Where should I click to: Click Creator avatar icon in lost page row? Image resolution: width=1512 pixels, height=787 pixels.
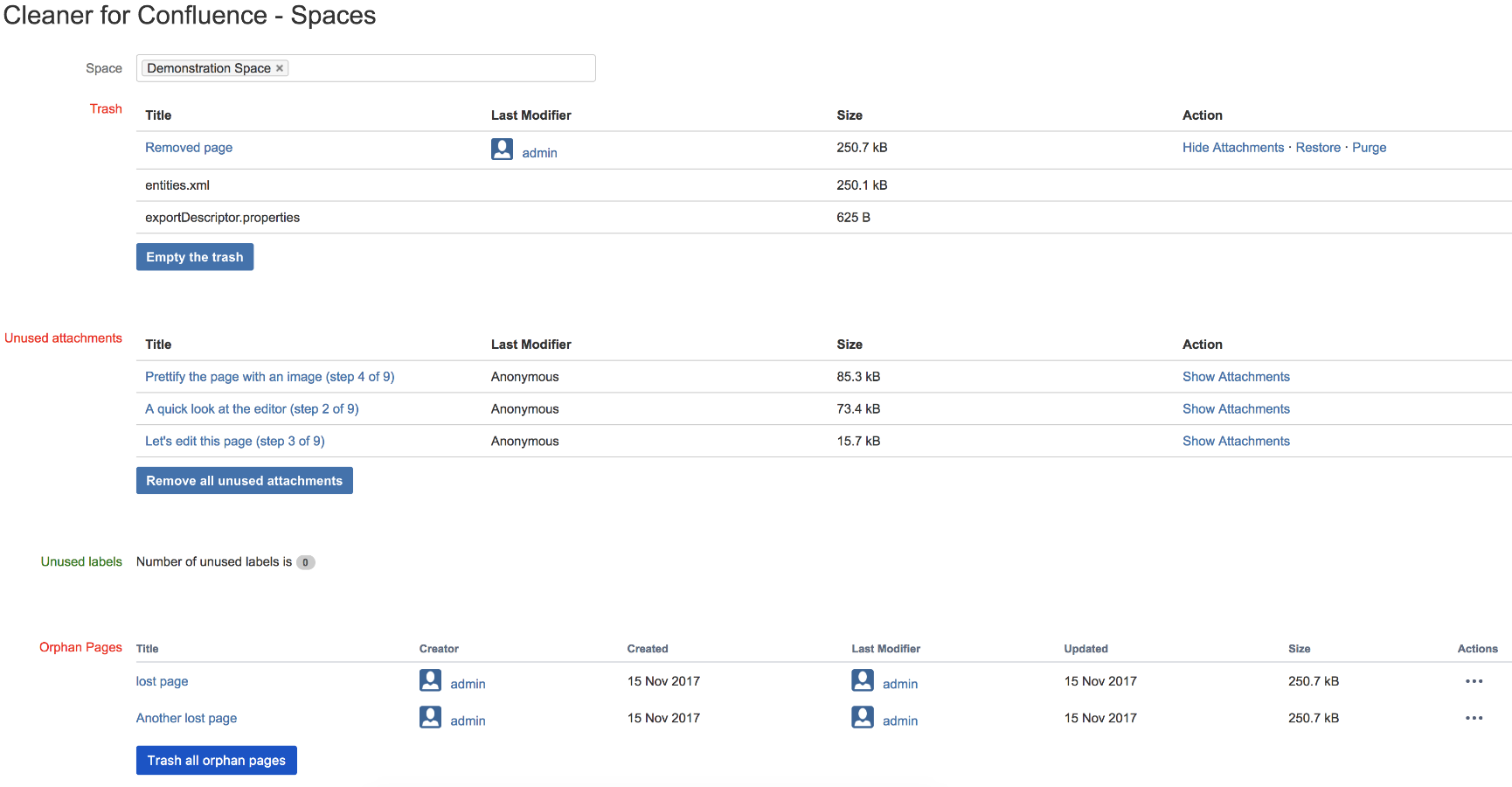[430, 680]
